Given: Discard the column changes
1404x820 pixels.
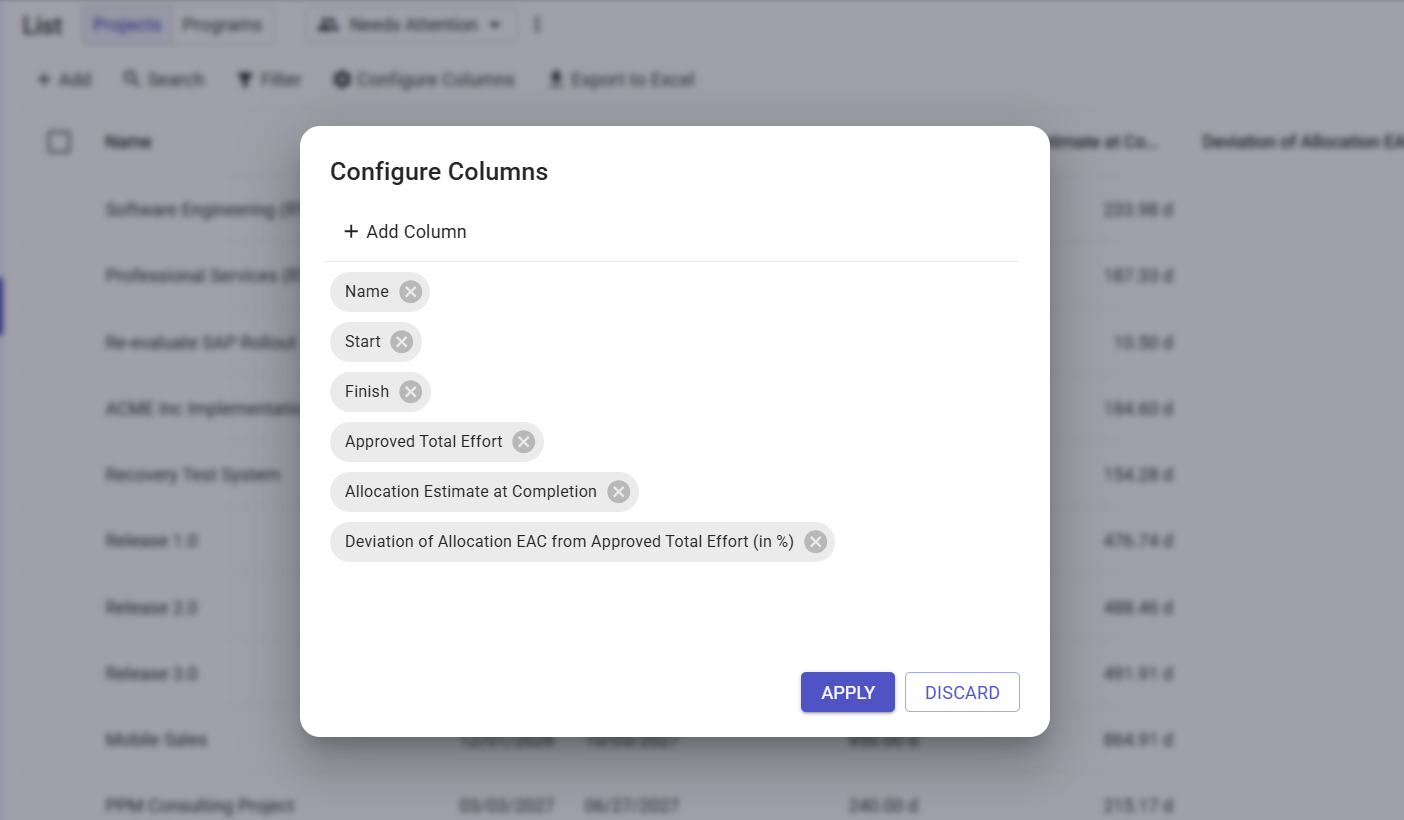Looking at the screenshot, I should [962, 692].
